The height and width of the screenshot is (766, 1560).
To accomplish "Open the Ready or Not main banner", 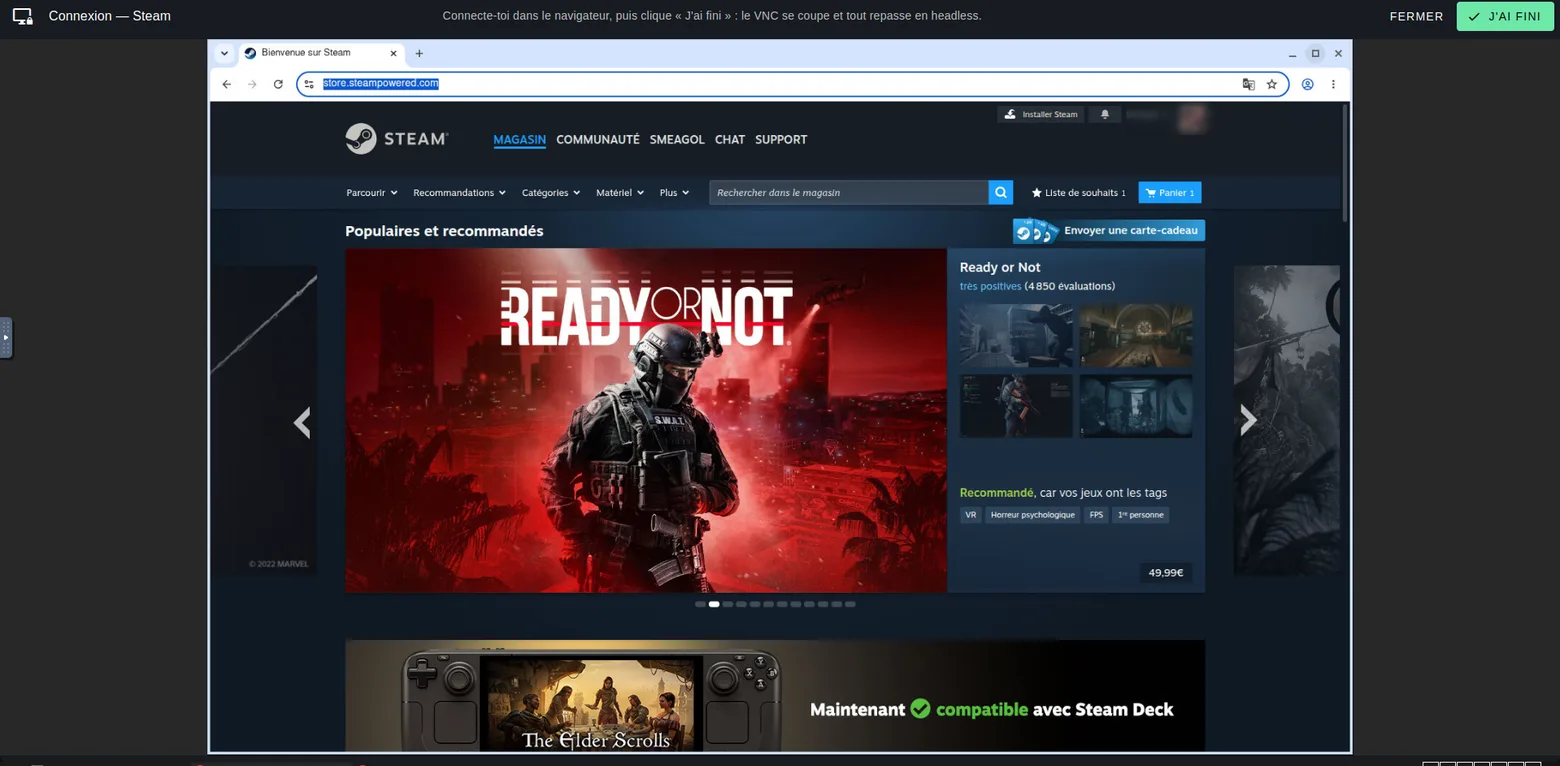I will [646, 420].
